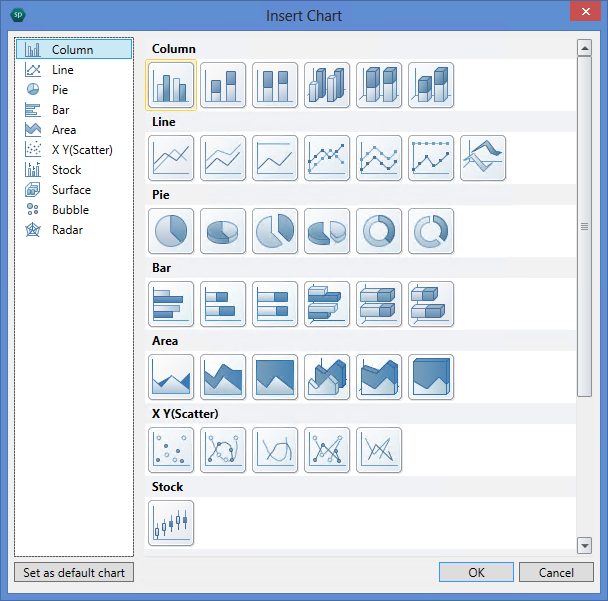Choose the 3-D stacked column chart
Image resolution: width=608 pixels, height=601 pixels.
point(431,85)
